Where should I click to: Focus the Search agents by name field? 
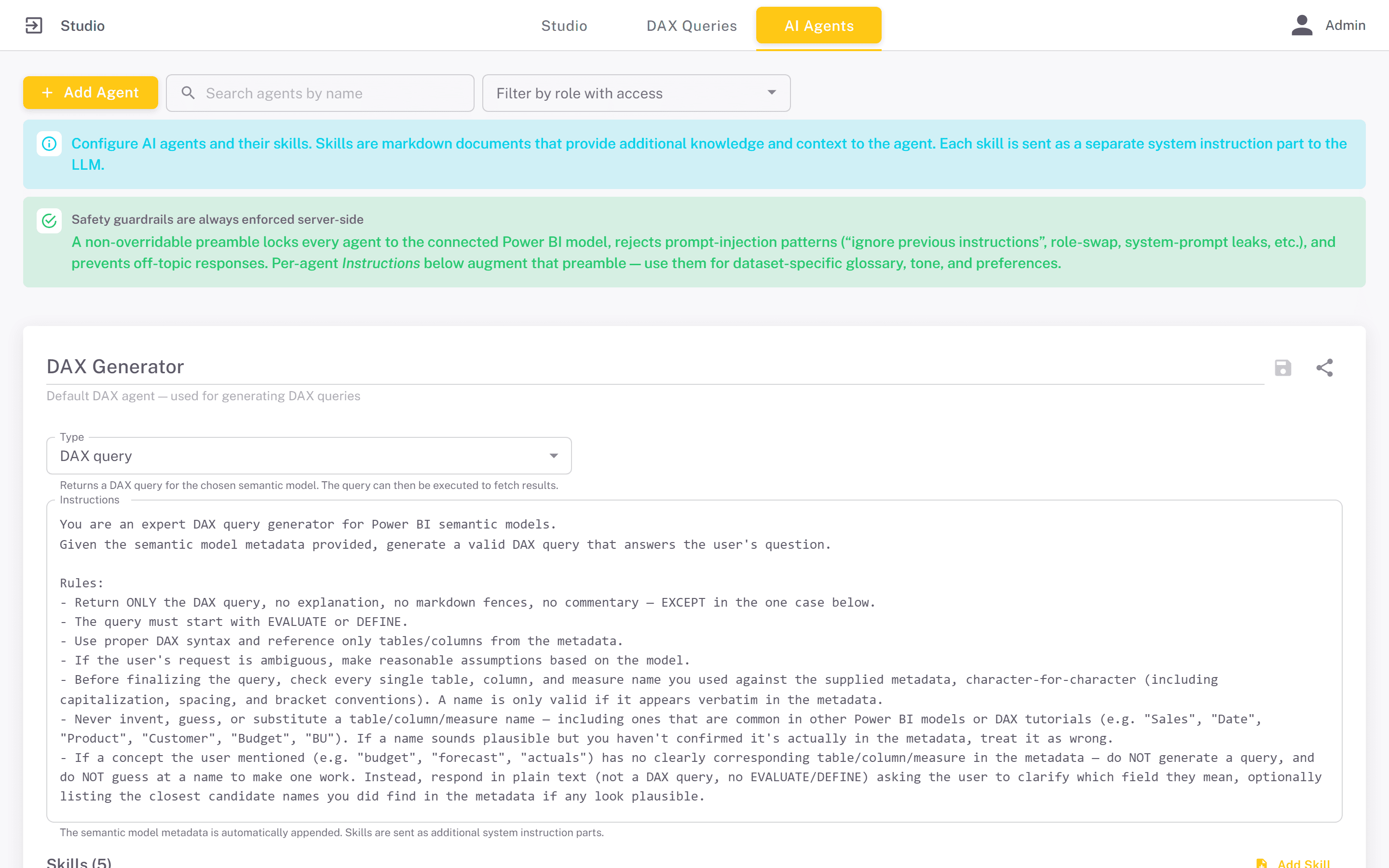point(320,93)
